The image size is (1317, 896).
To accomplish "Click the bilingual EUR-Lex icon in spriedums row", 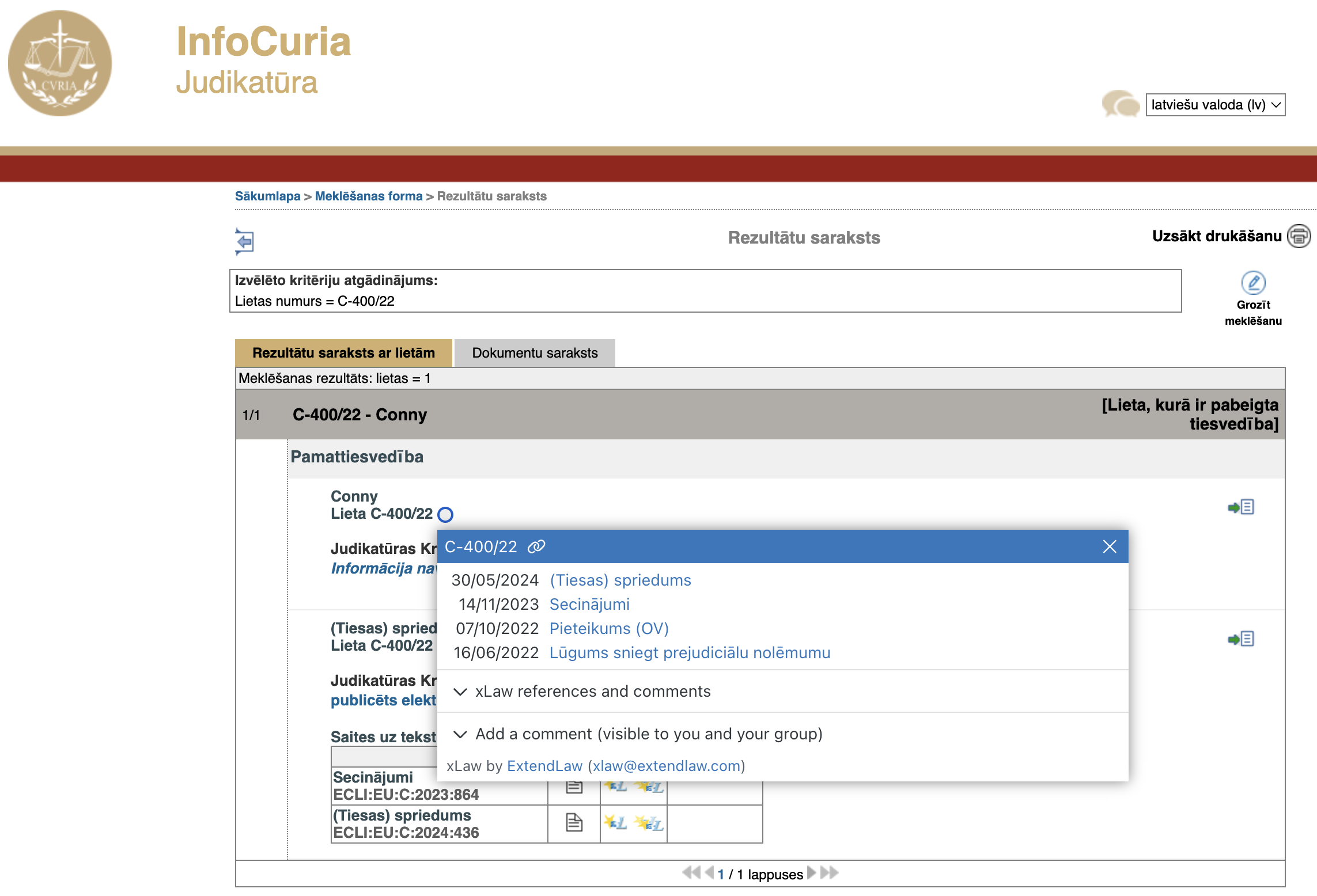I will [649, 823].
